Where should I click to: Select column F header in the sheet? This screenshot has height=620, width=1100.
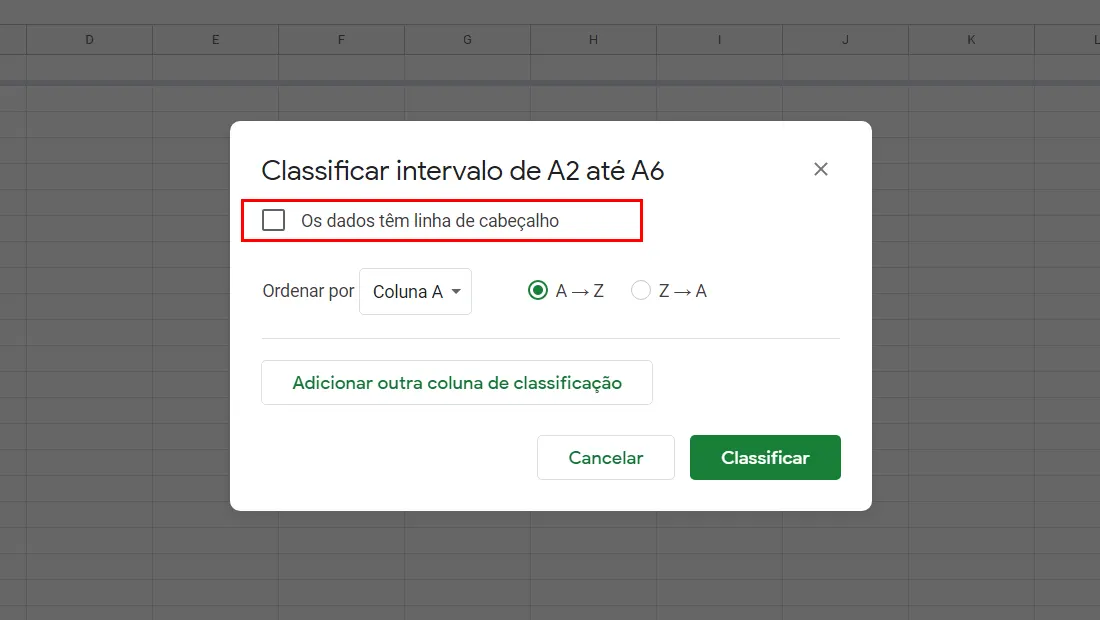coord(341,40)
